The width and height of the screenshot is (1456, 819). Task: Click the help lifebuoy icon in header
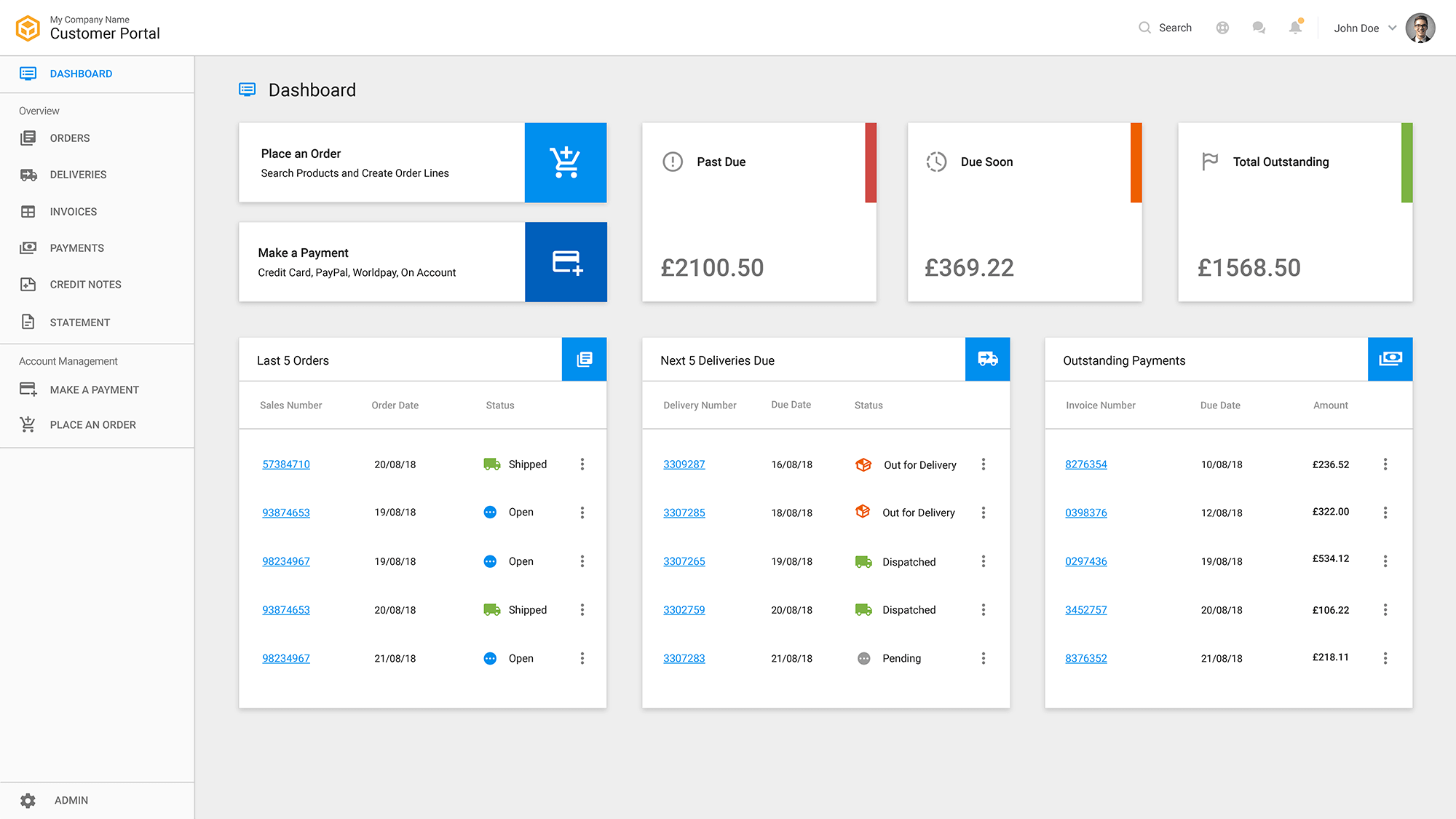(x=1222, y=28)
